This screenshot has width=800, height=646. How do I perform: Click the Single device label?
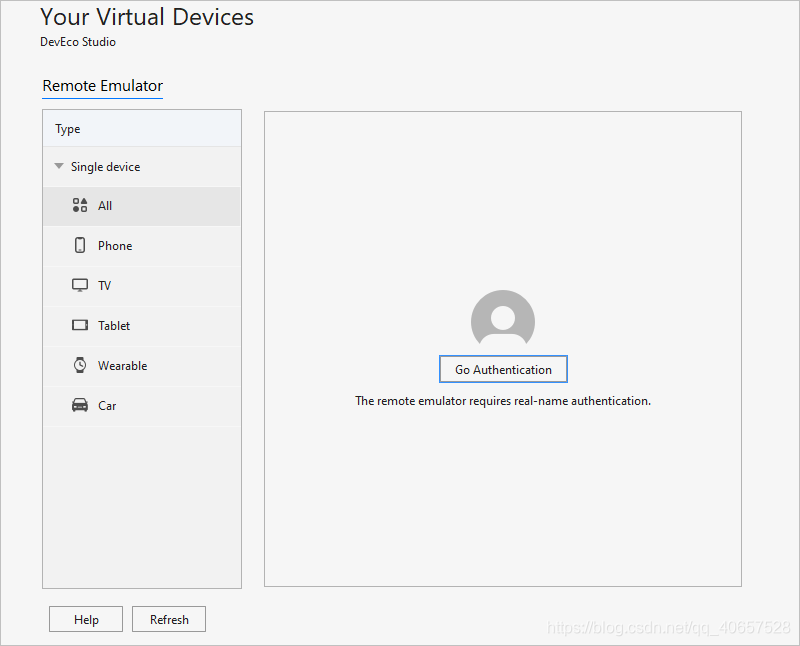pos(105,167)
